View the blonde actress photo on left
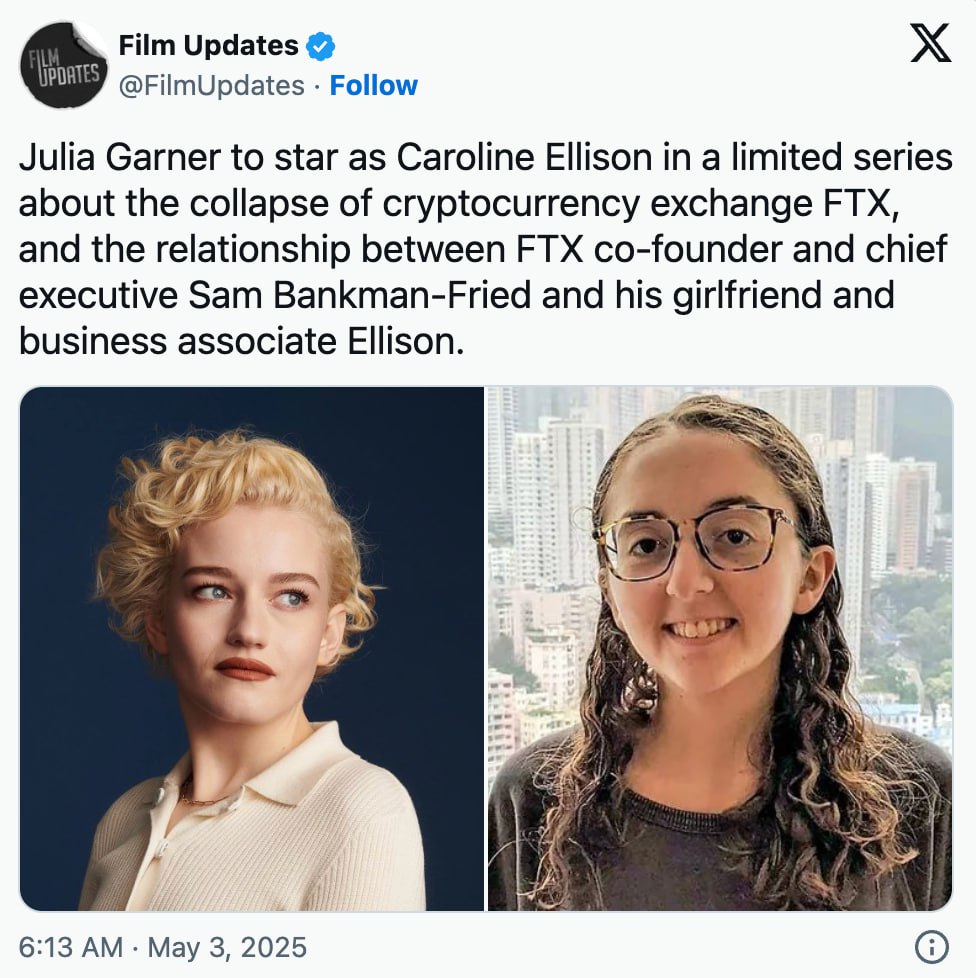This screenshot has height=978, width=976. [252, 649]
